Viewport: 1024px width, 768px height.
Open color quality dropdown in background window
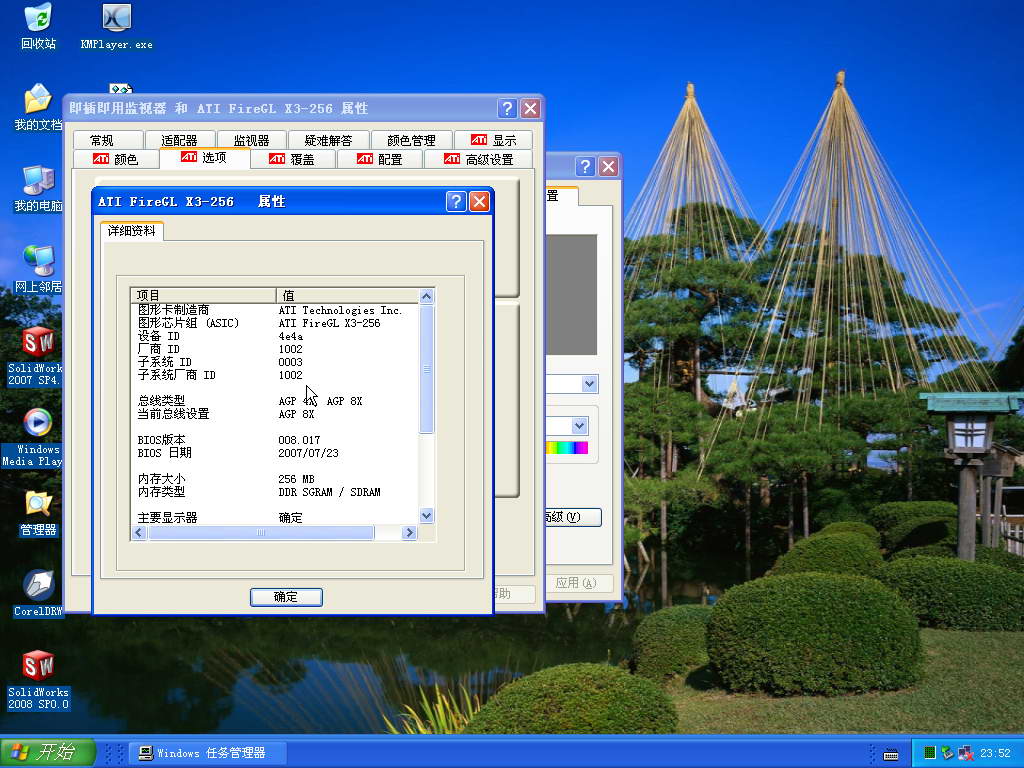(579, 426)
